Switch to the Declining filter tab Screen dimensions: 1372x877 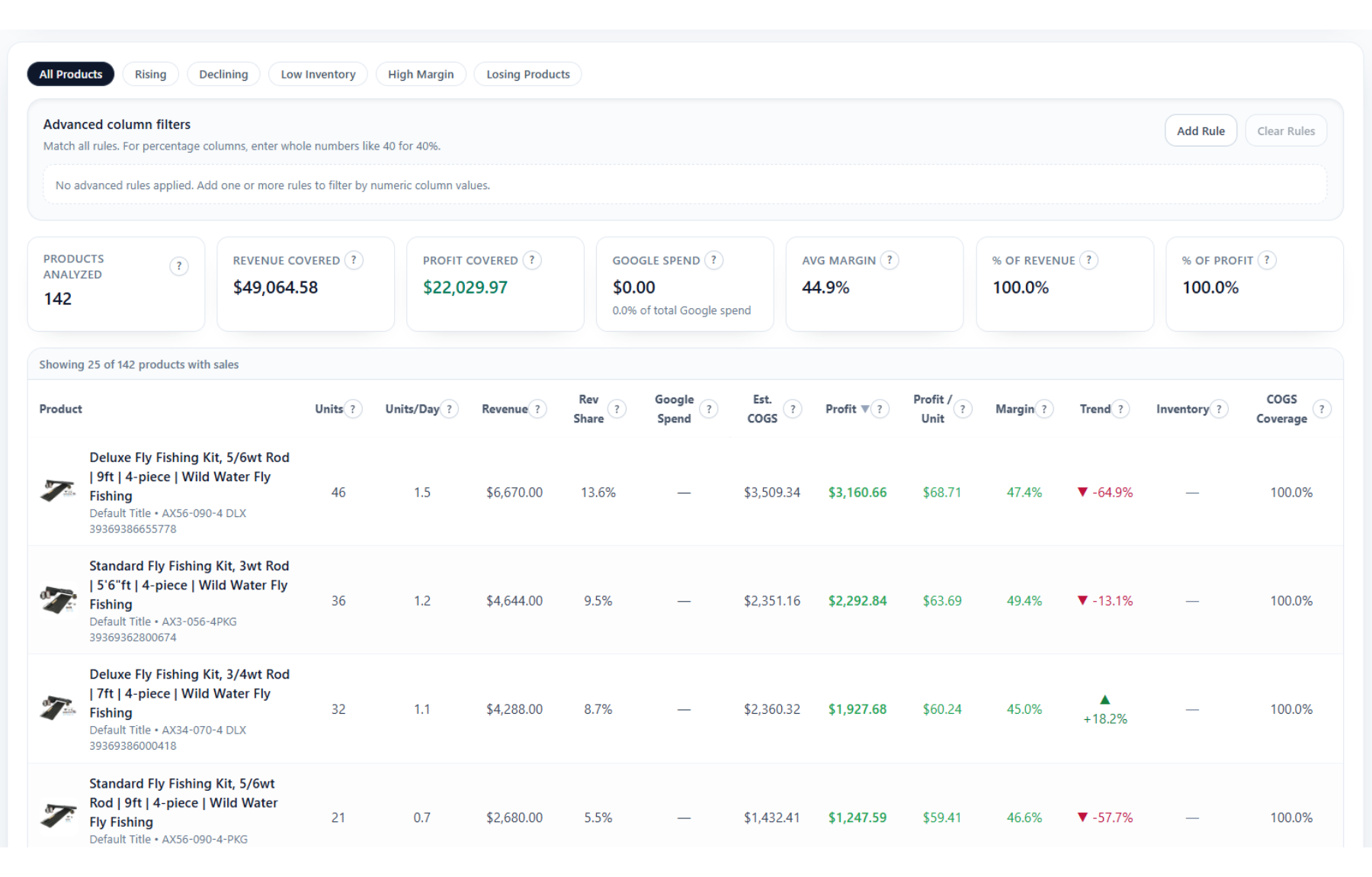click(223, 74)
